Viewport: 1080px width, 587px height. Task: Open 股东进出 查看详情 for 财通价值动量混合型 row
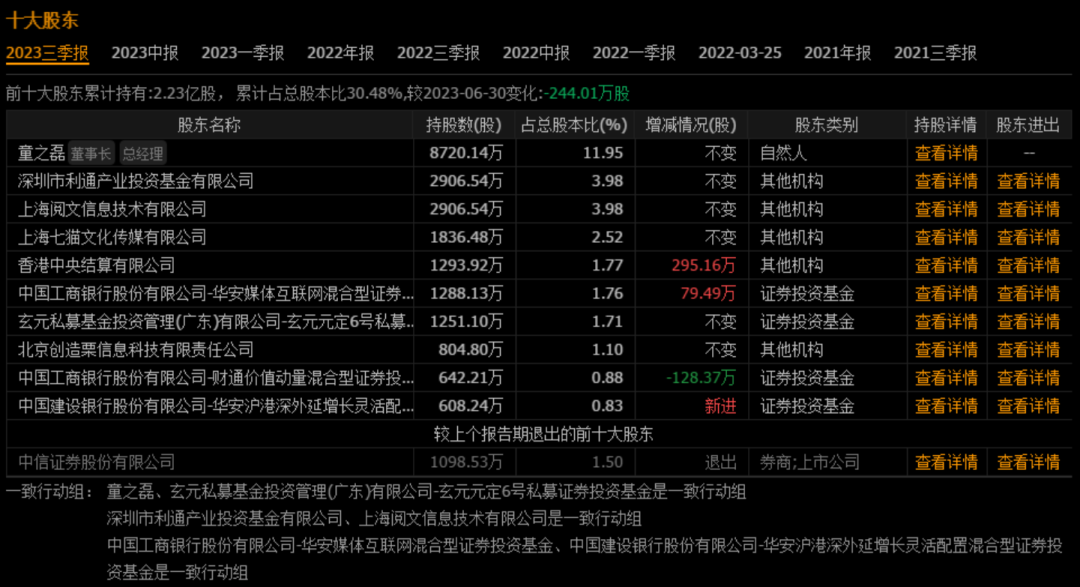1028,378
